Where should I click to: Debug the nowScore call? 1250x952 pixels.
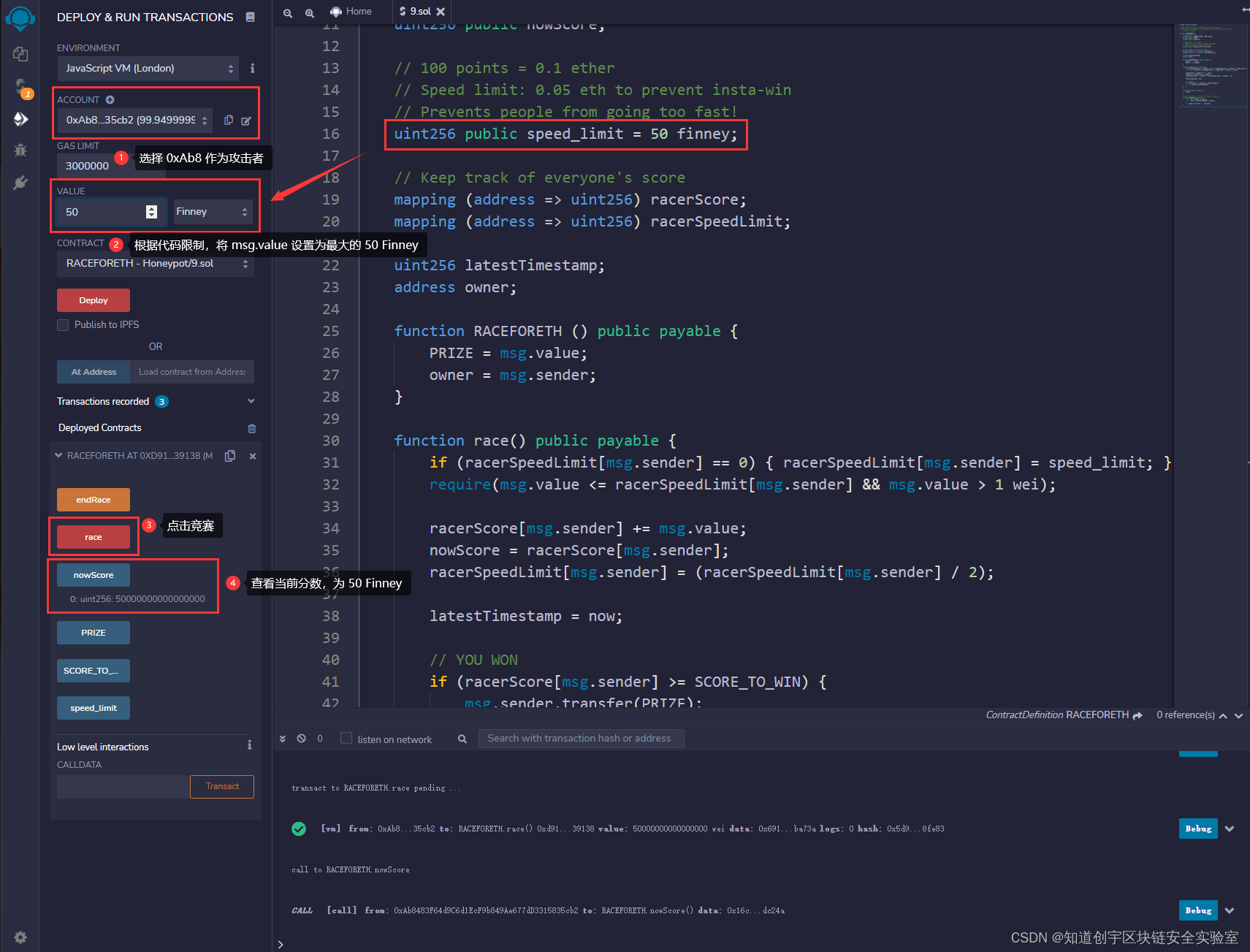(x=1198, y=910)
